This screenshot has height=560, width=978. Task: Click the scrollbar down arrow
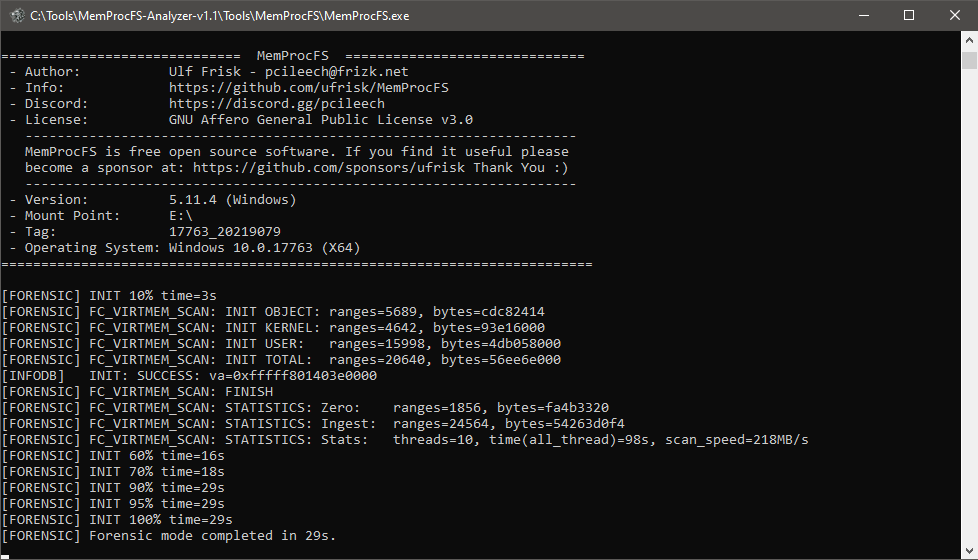coord(969,550)
